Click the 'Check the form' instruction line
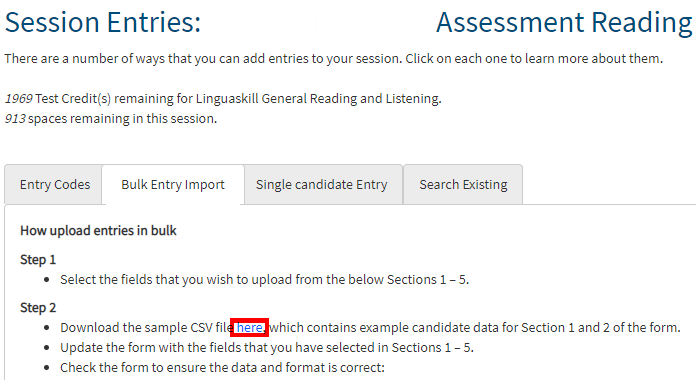This screenshot has height=380, width=696. 222,368
